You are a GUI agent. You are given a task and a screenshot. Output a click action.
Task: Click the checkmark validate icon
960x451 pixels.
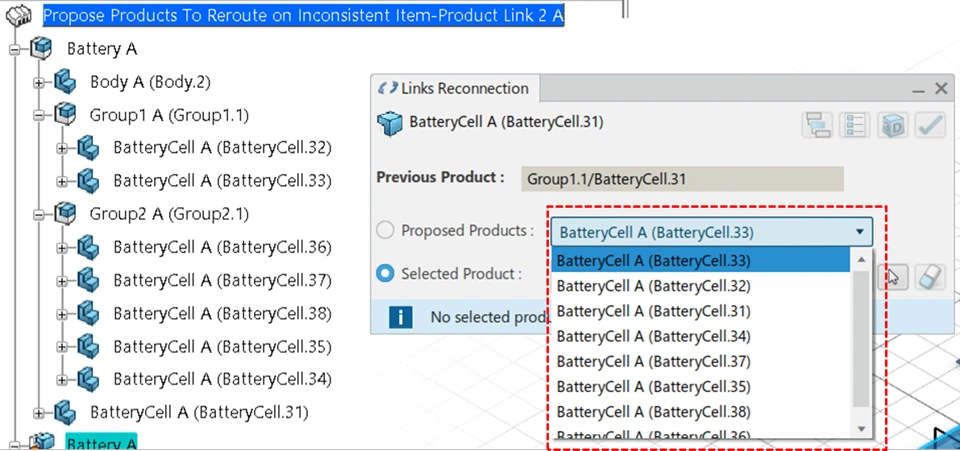[929, 125]
